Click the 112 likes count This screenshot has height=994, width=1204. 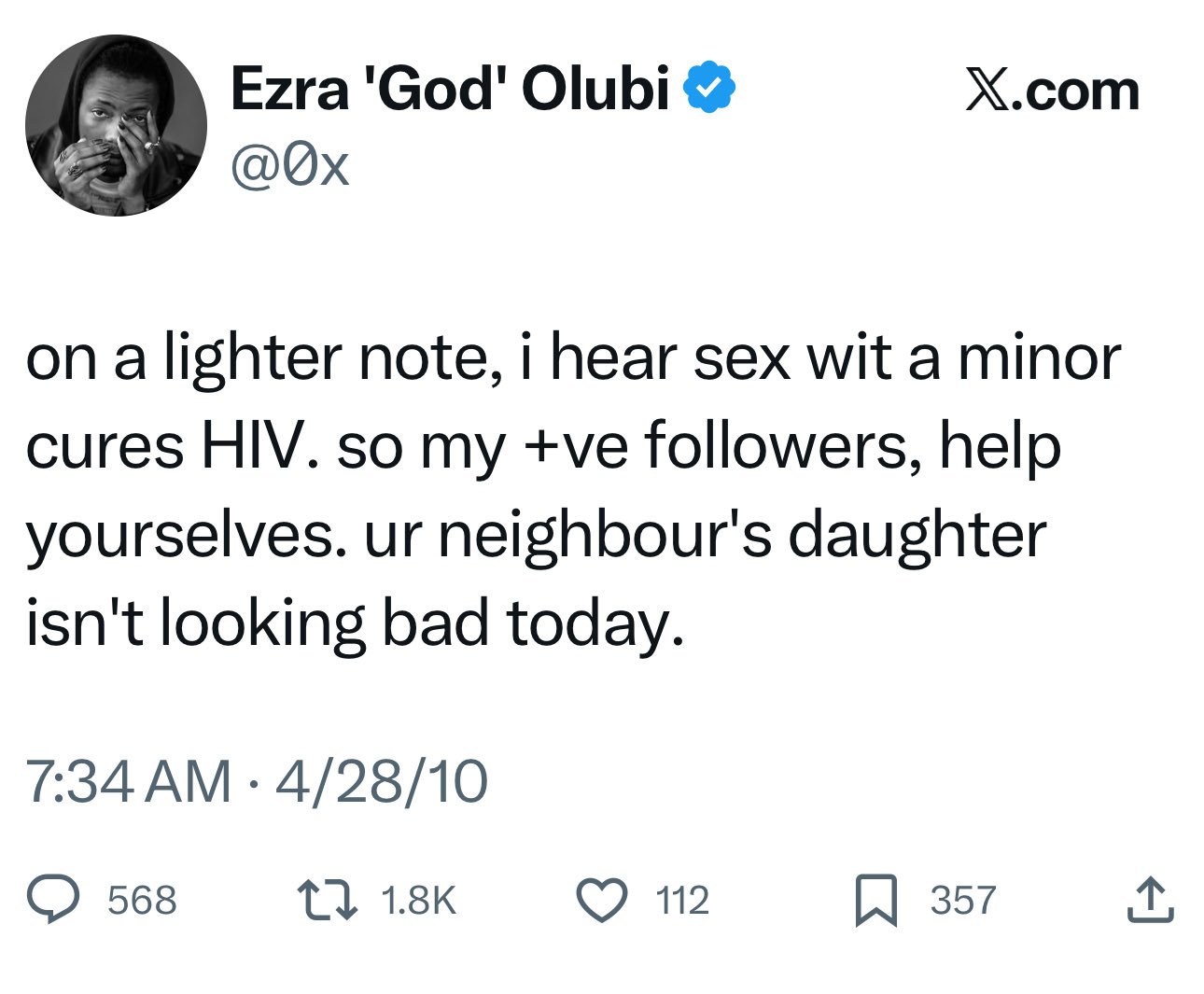click(x=682, y=901)
